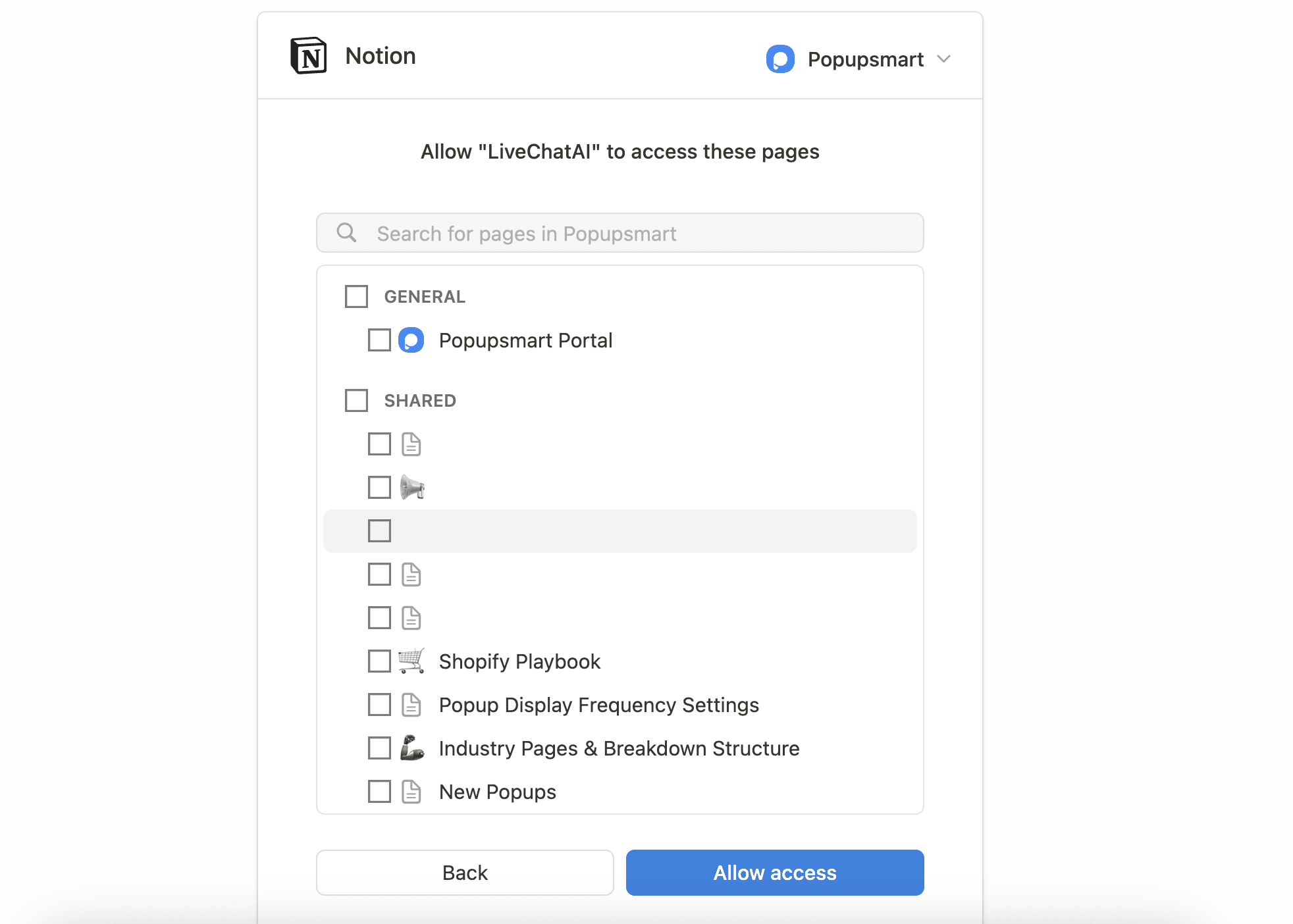Click the Popupsmart Portal page icon
The image size is (1293, 924).
pyautogui.click(x=409, y=340)
